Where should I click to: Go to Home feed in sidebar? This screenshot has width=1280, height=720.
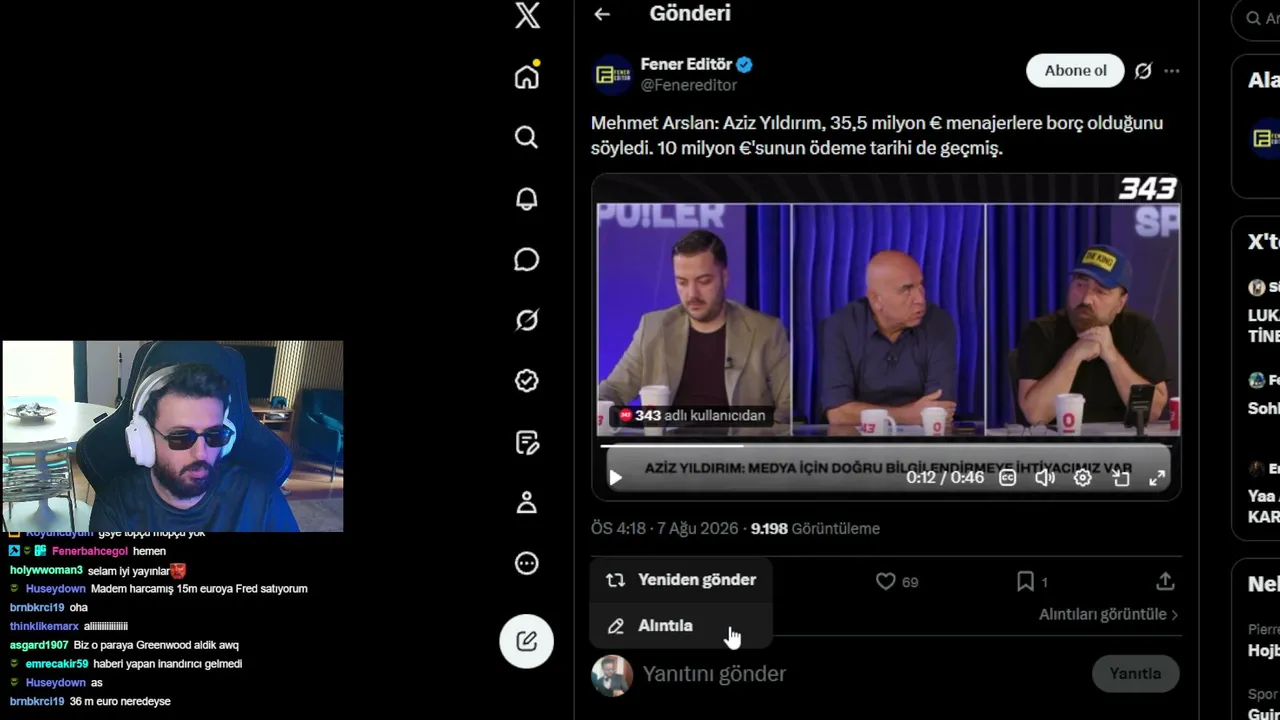point(527,76)
